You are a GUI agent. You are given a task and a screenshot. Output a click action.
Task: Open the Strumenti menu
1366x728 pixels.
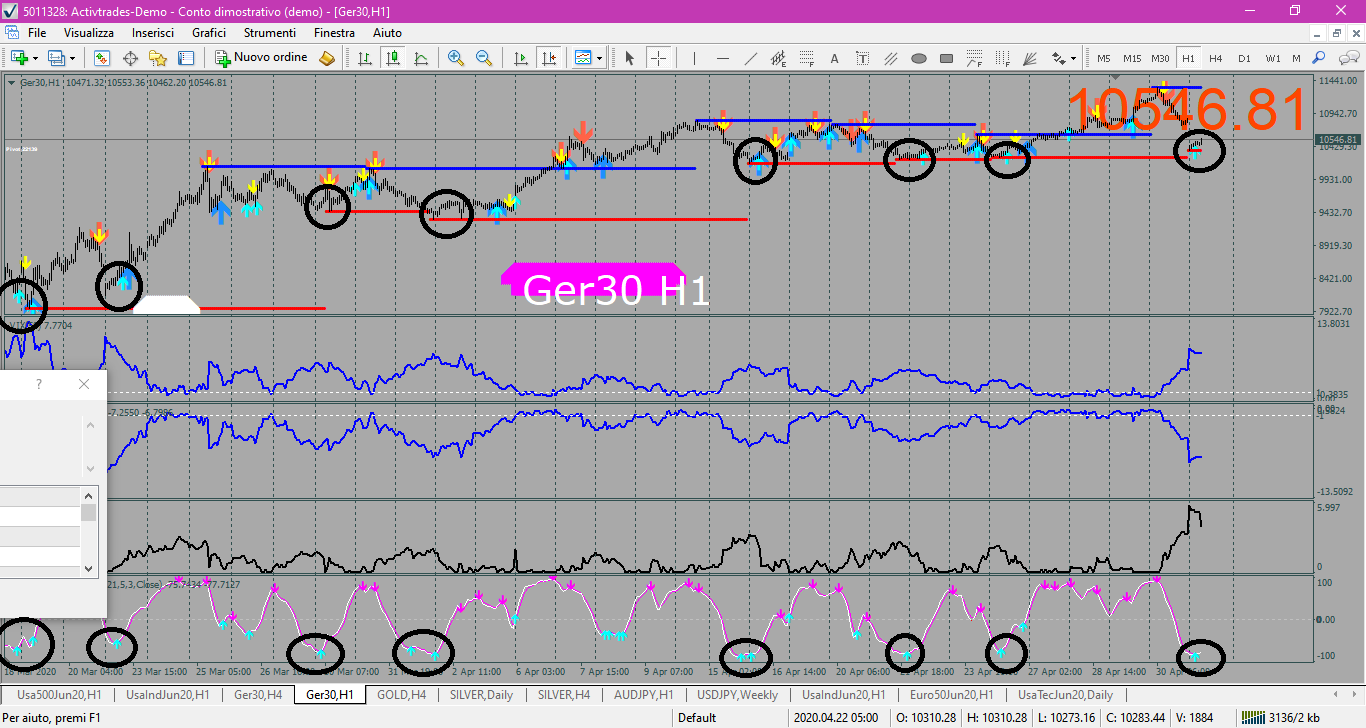270,33
